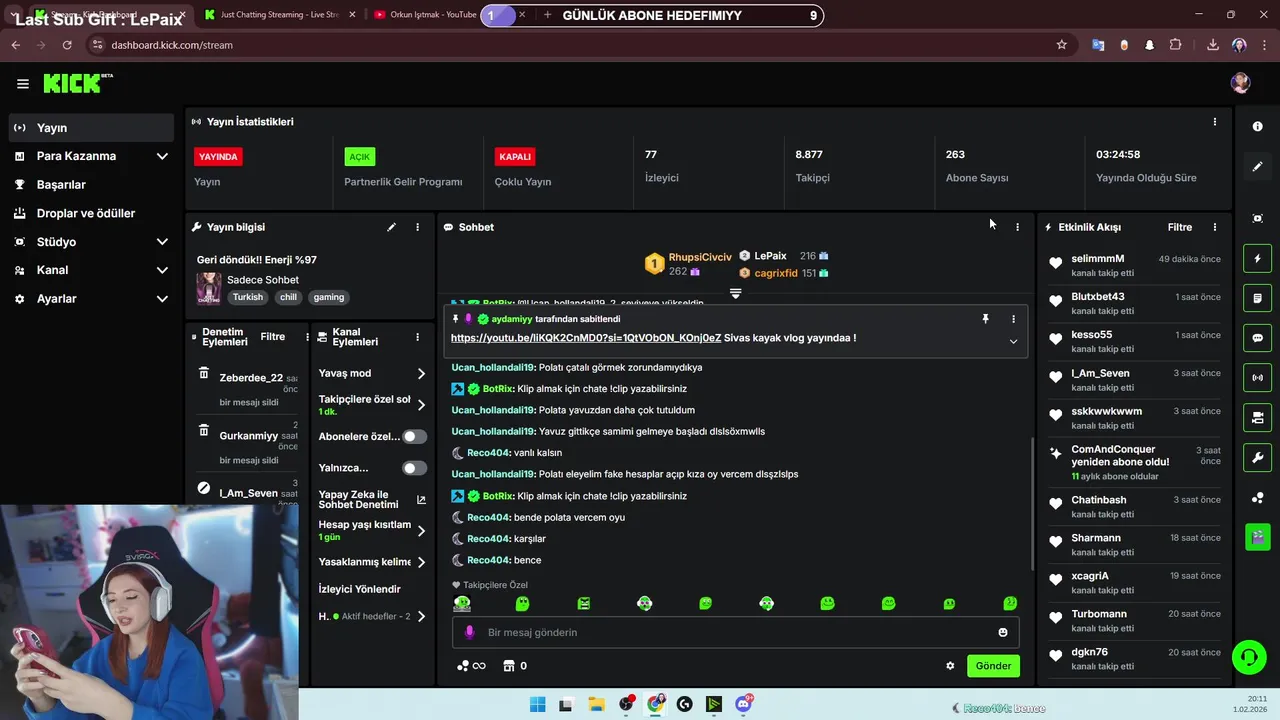Image resolution: width=1280 pixels, height=720 pixels.
Task: Open Yayın bilgisi three-dot menu
Action: tap(417, 227)
